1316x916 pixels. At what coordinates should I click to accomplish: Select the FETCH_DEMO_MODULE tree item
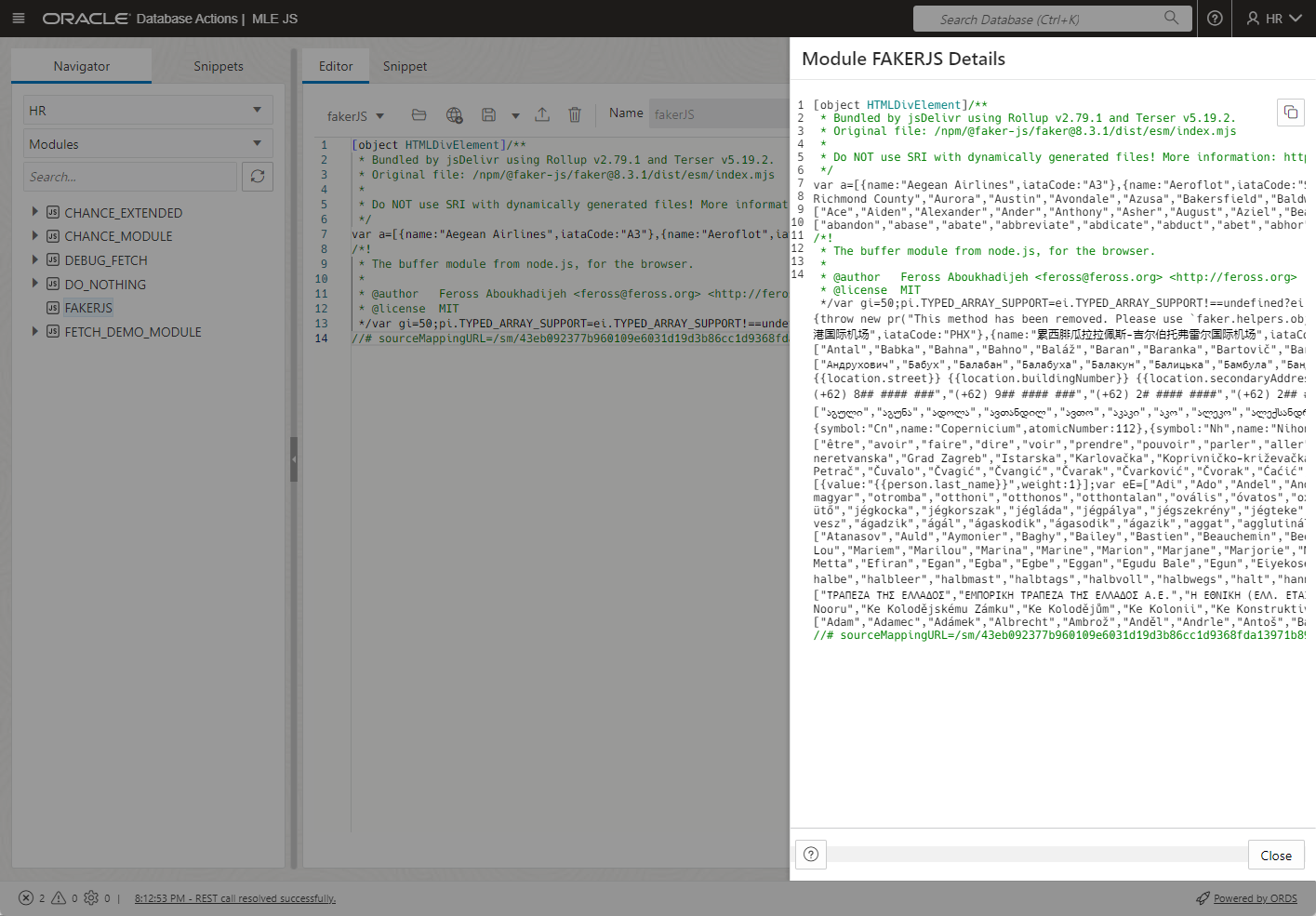133,332
